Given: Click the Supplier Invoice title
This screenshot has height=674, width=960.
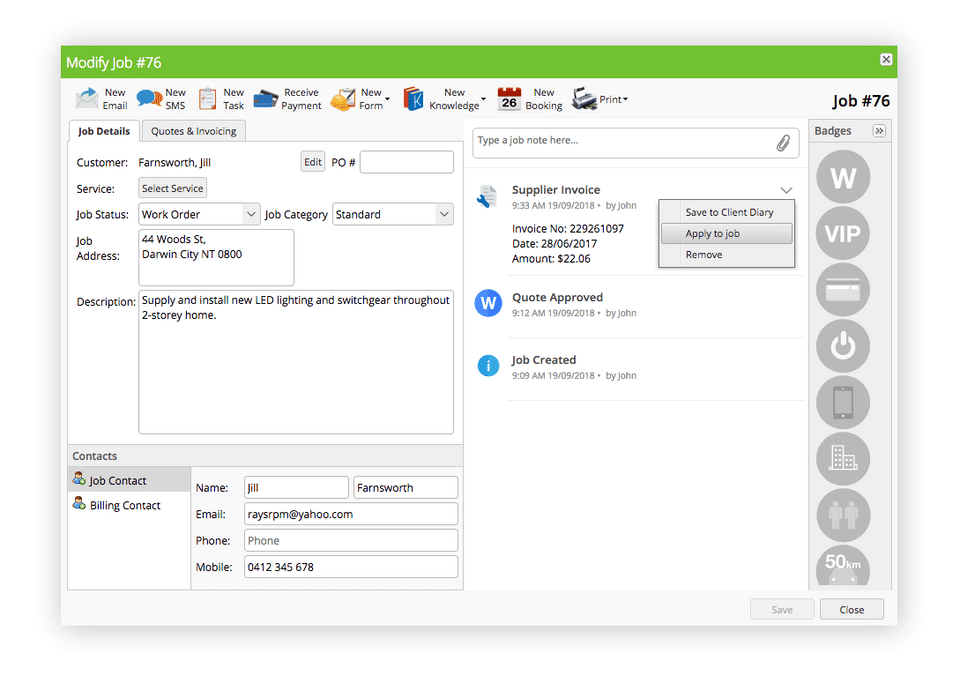Looking at the screenshot, I should click(556, 190).
